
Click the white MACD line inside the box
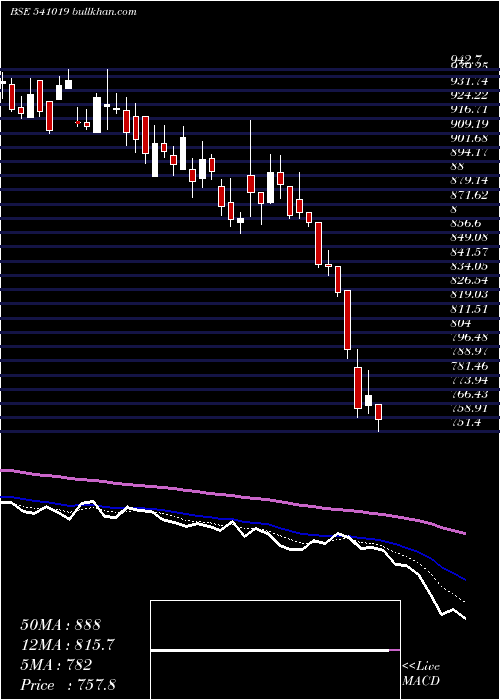(270, 650)
